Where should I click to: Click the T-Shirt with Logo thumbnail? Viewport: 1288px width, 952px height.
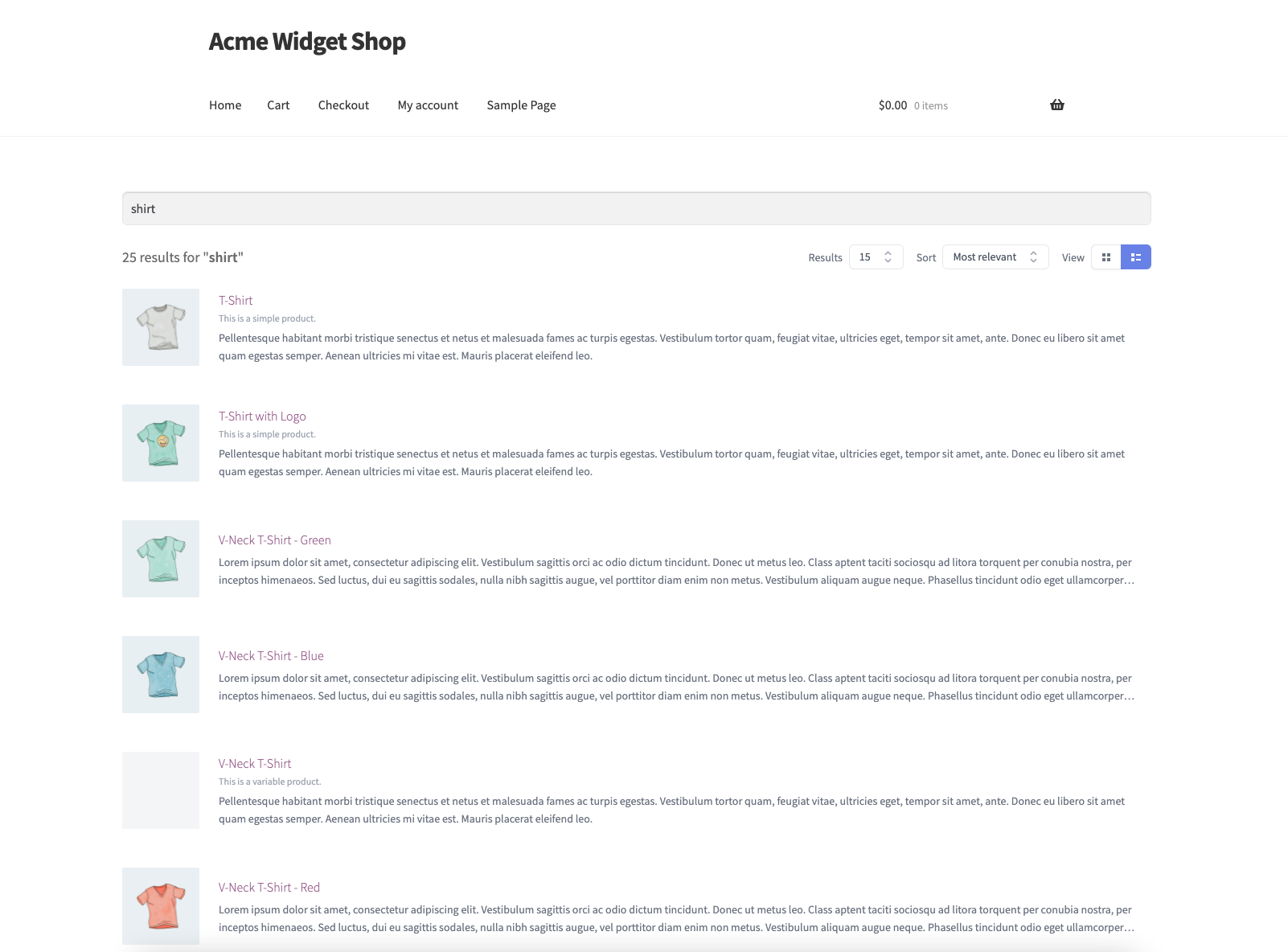coord(161,443)
